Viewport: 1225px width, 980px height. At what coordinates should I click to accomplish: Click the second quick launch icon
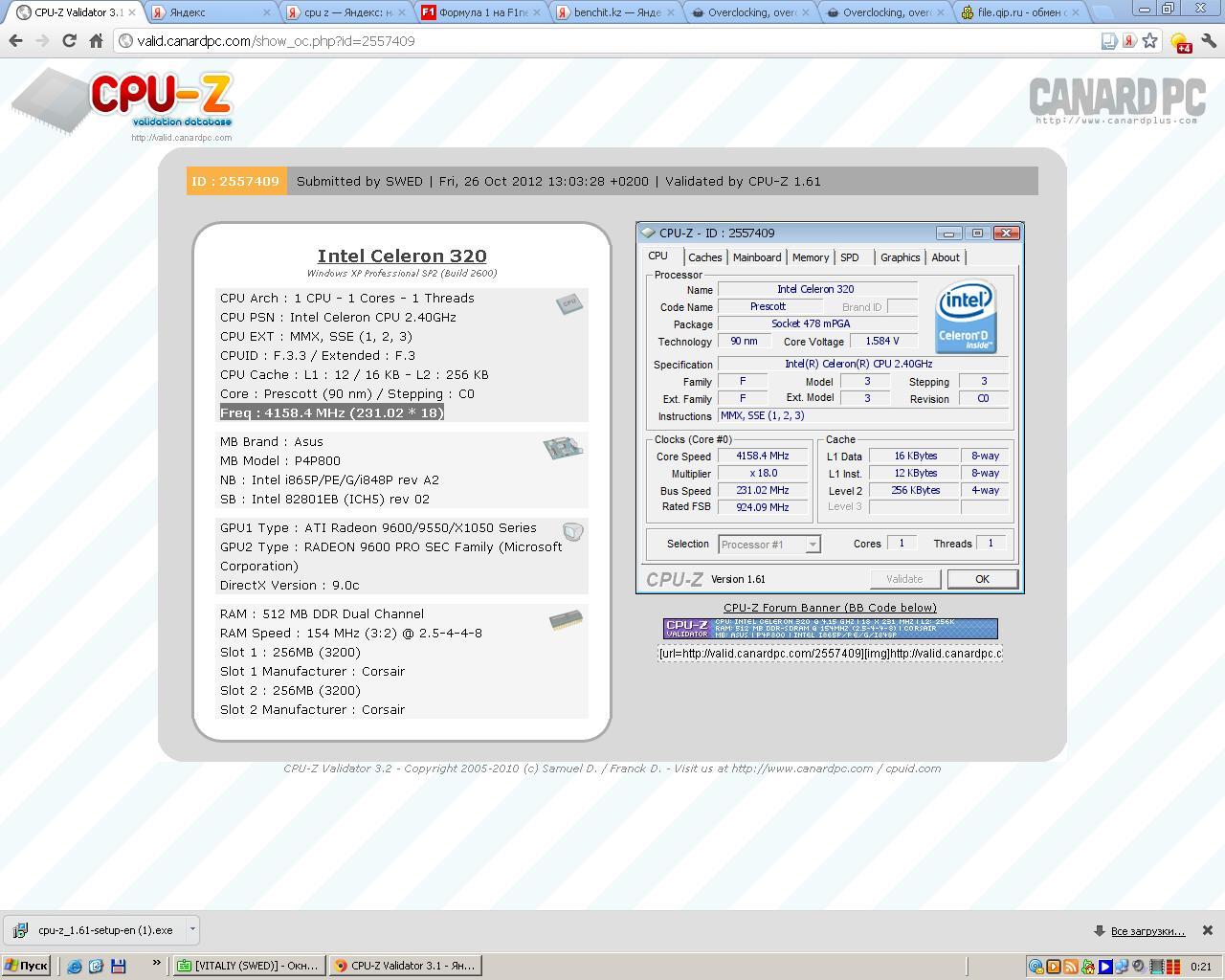tap(96, 966)
